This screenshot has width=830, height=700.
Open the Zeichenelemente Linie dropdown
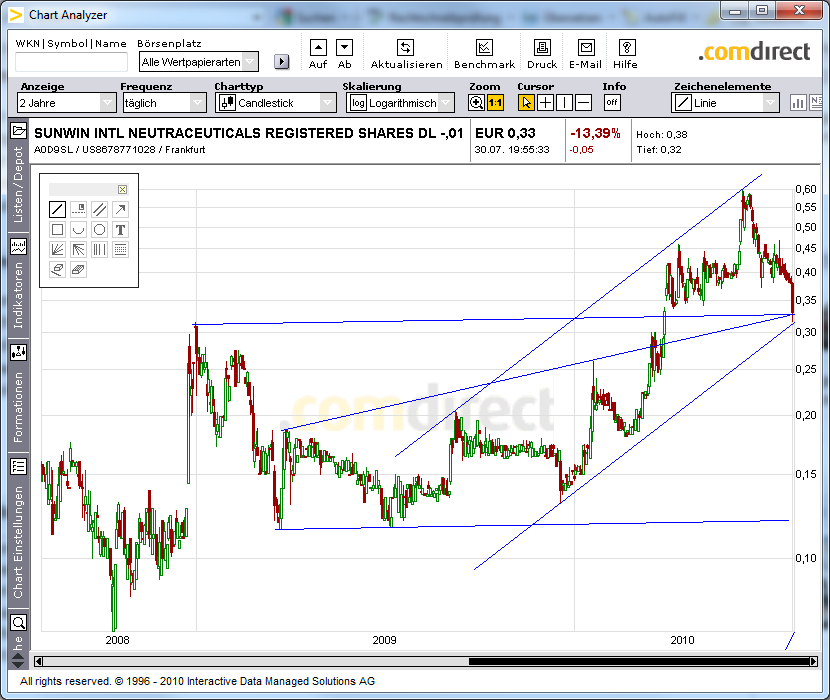pos(726,103)
